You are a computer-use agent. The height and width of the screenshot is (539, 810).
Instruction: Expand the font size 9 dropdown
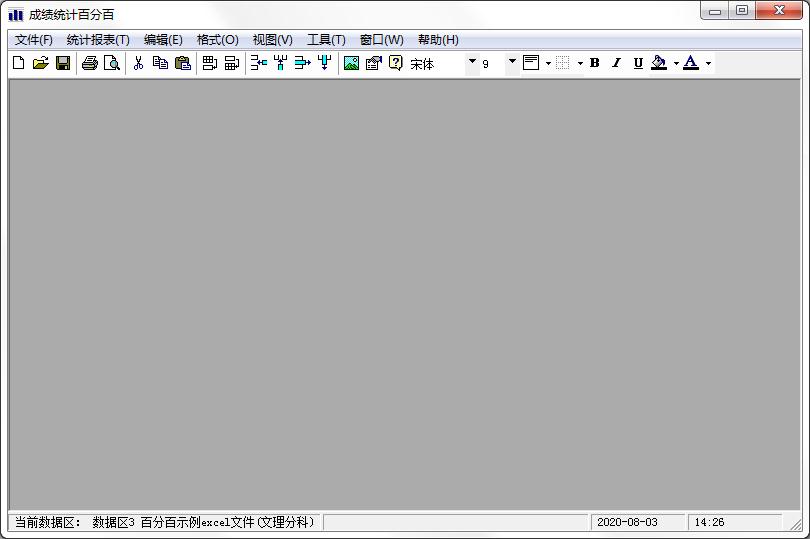tap(512, 63)
